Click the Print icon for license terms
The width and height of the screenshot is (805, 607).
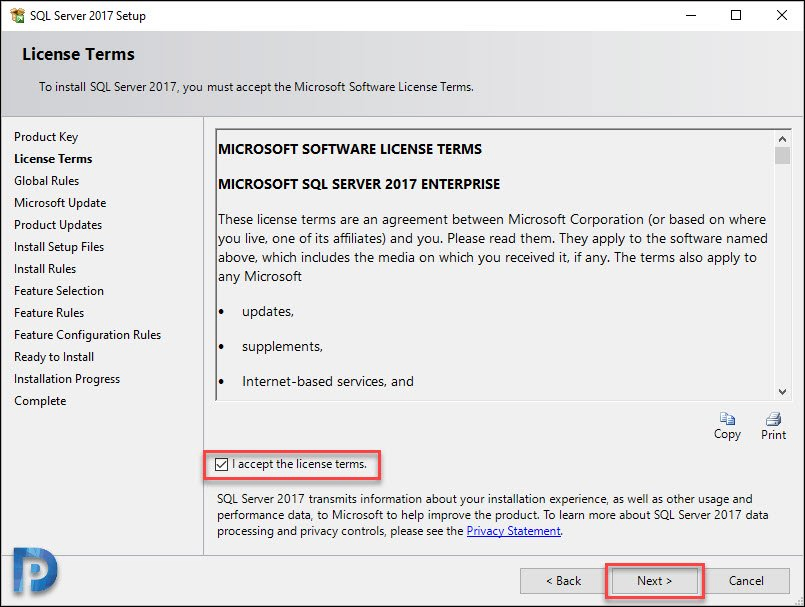[773, 419]
